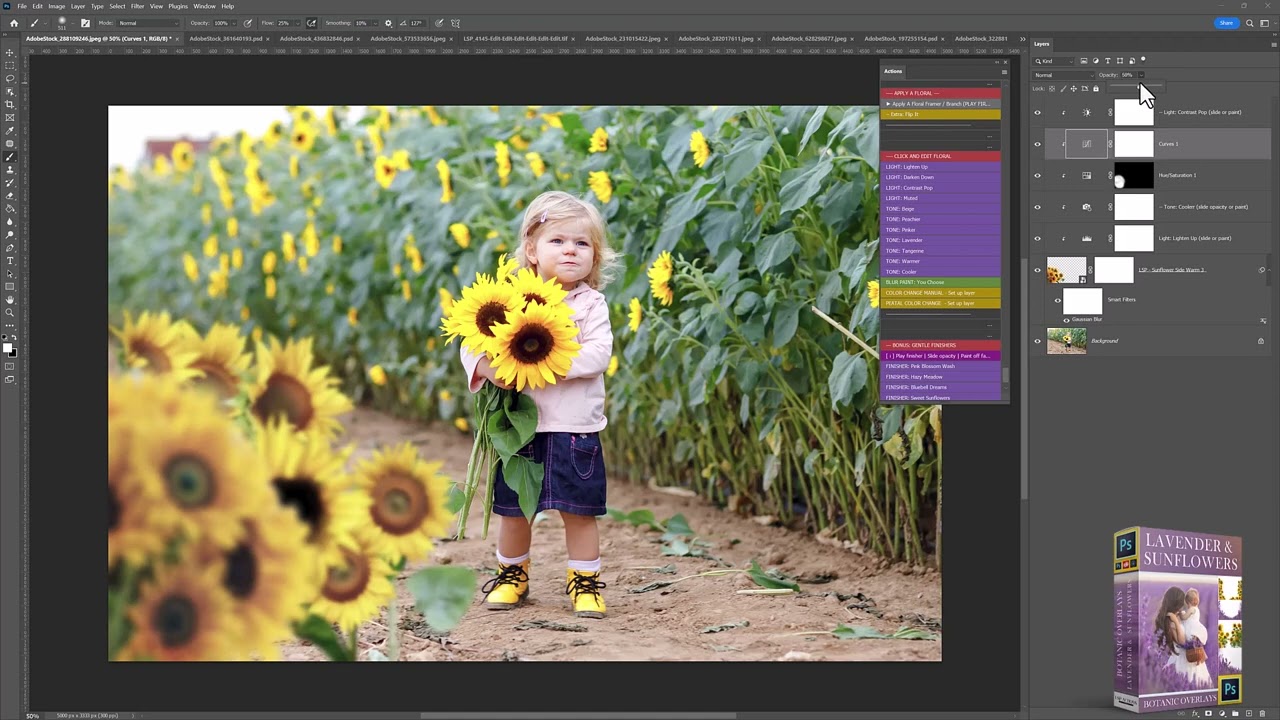Switch to AdobeStock_361640193.psd tab
This screenshot has width=1280, height=720.
click(225, 39)
